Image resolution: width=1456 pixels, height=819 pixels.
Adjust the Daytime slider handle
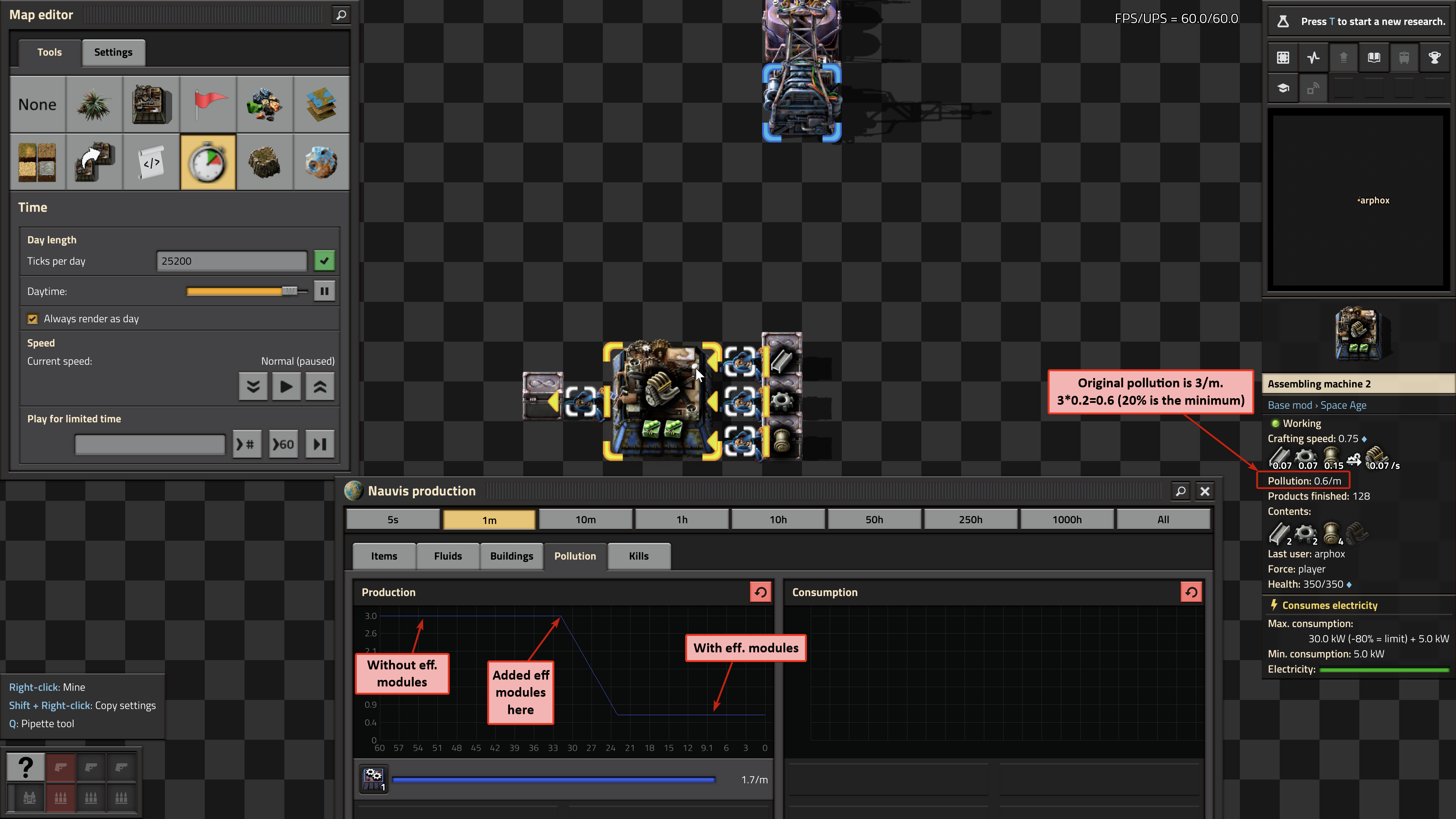pos(289,291)
